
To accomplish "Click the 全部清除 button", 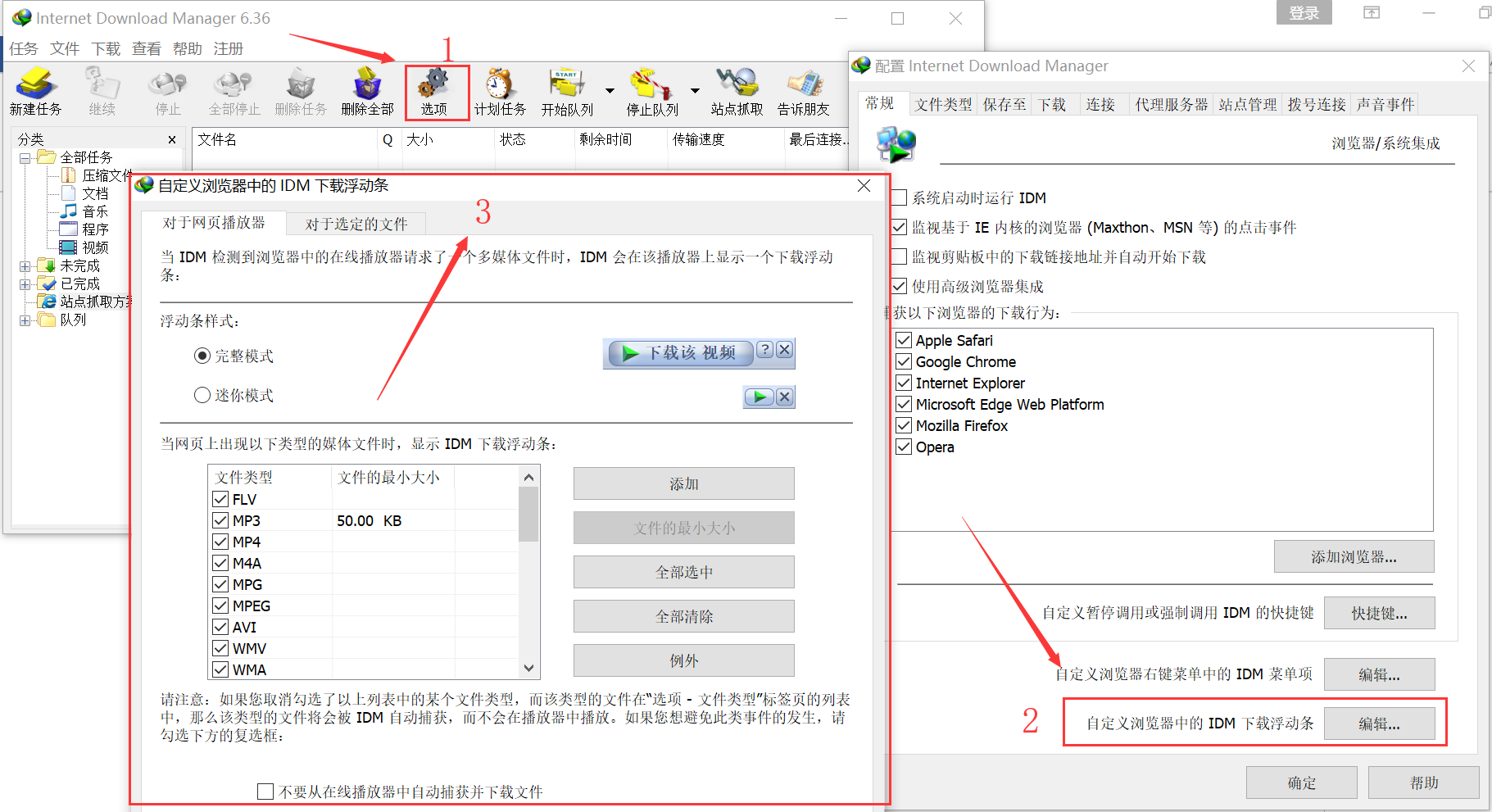I will [684, 616].
